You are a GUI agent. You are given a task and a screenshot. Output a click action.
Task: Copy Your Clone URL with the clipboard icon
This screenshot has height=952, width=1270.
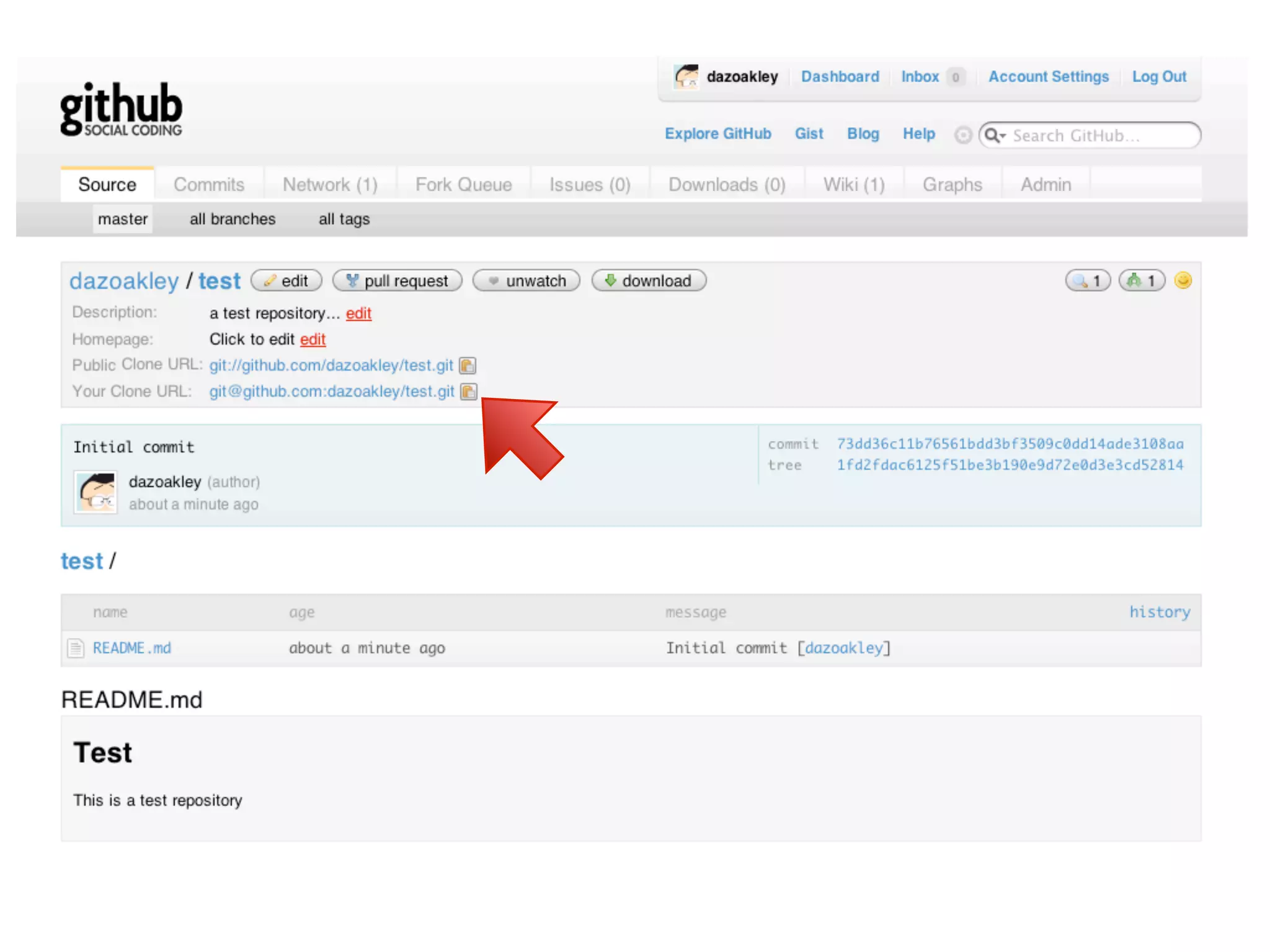pos(469,392)
